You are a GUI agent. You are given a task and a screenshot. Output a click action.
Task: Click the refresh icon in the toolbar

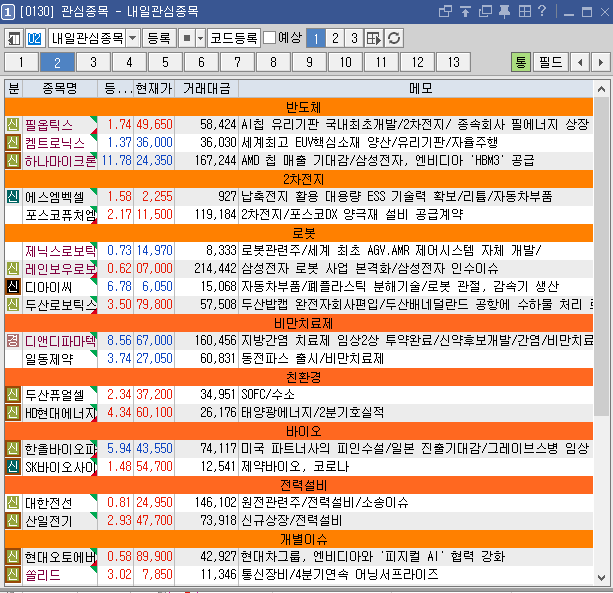pos(395,38)
